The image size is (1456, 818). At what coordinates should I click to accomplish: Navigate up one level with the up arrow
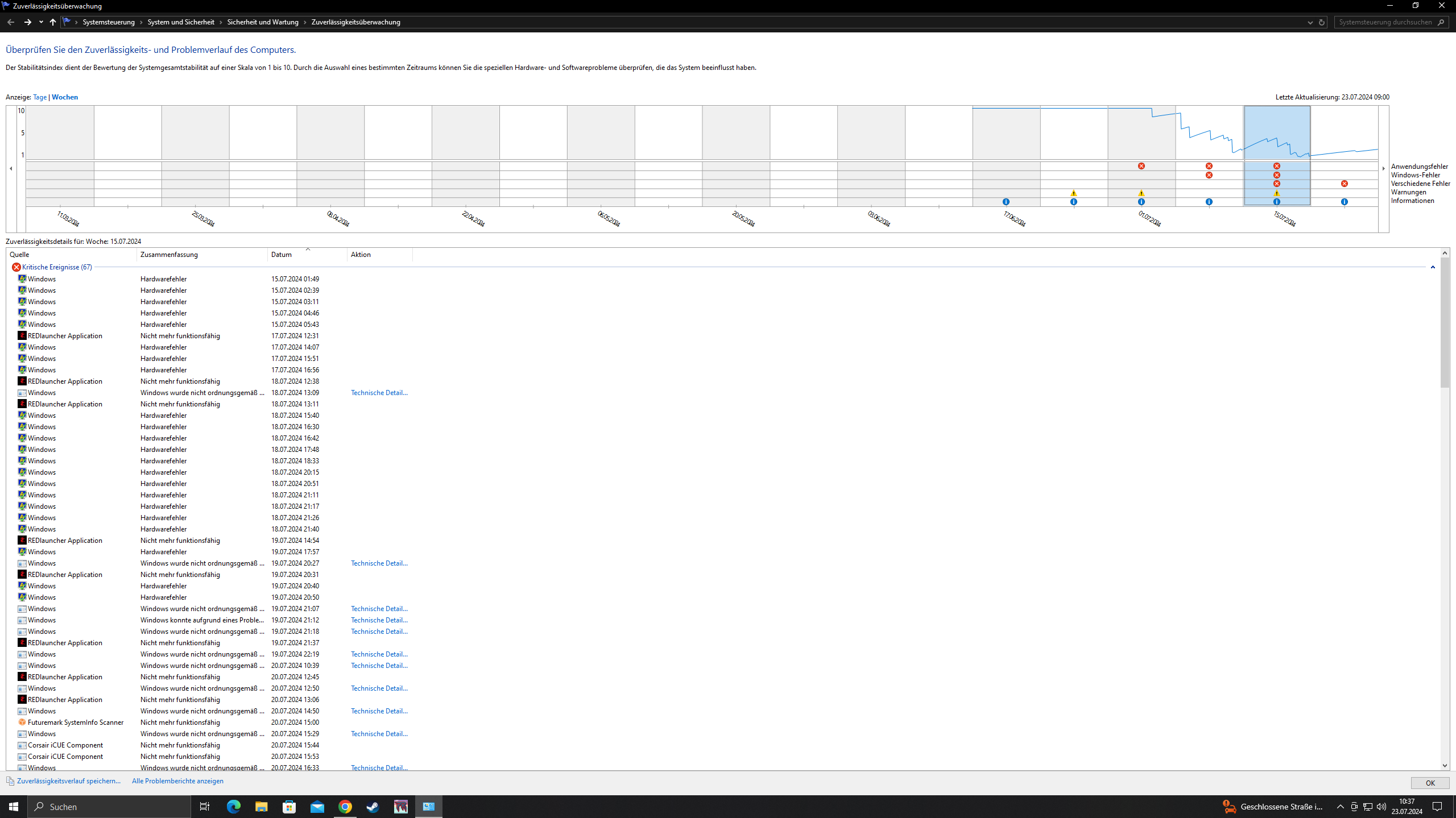(52, 22)
